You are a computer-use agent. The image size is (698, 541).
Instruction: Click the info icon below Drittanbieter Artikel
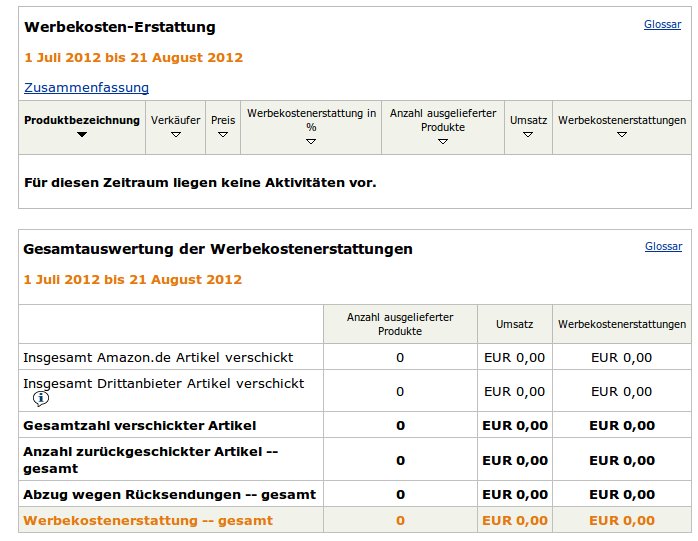(x=41, y=399)
